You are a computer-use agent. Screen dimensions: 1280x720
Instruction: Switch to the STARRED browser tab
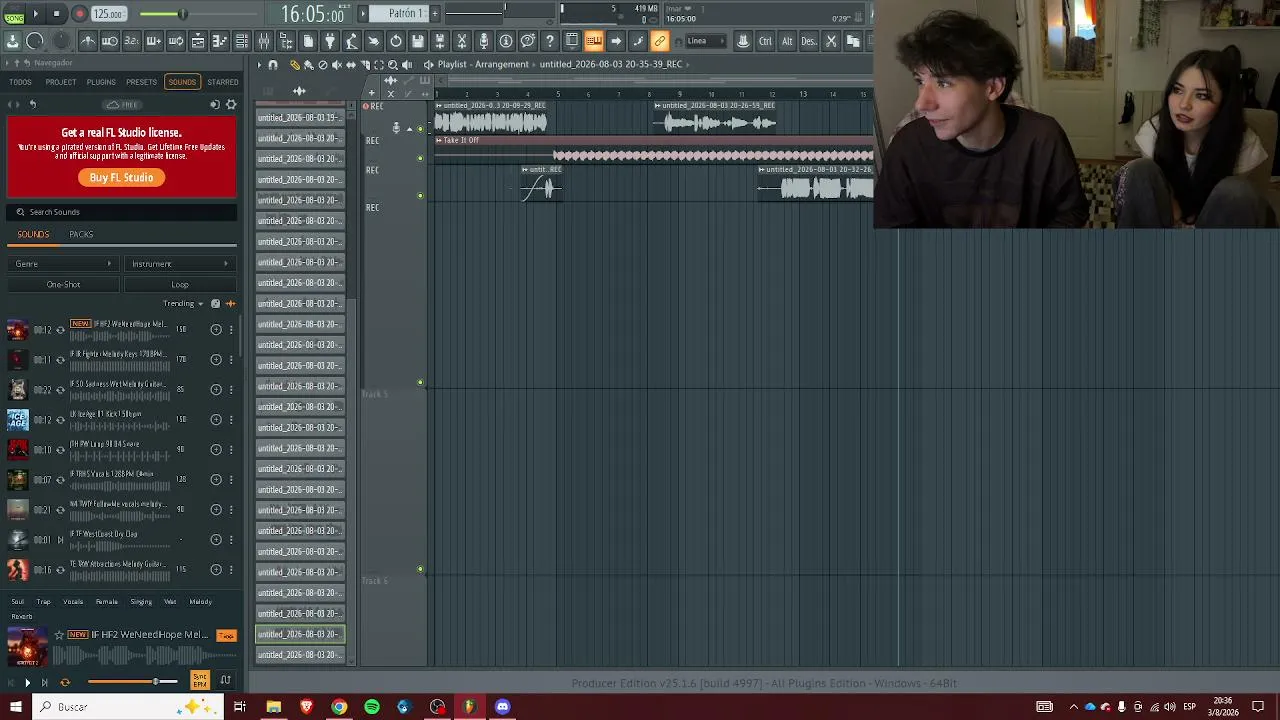[223, 82]
